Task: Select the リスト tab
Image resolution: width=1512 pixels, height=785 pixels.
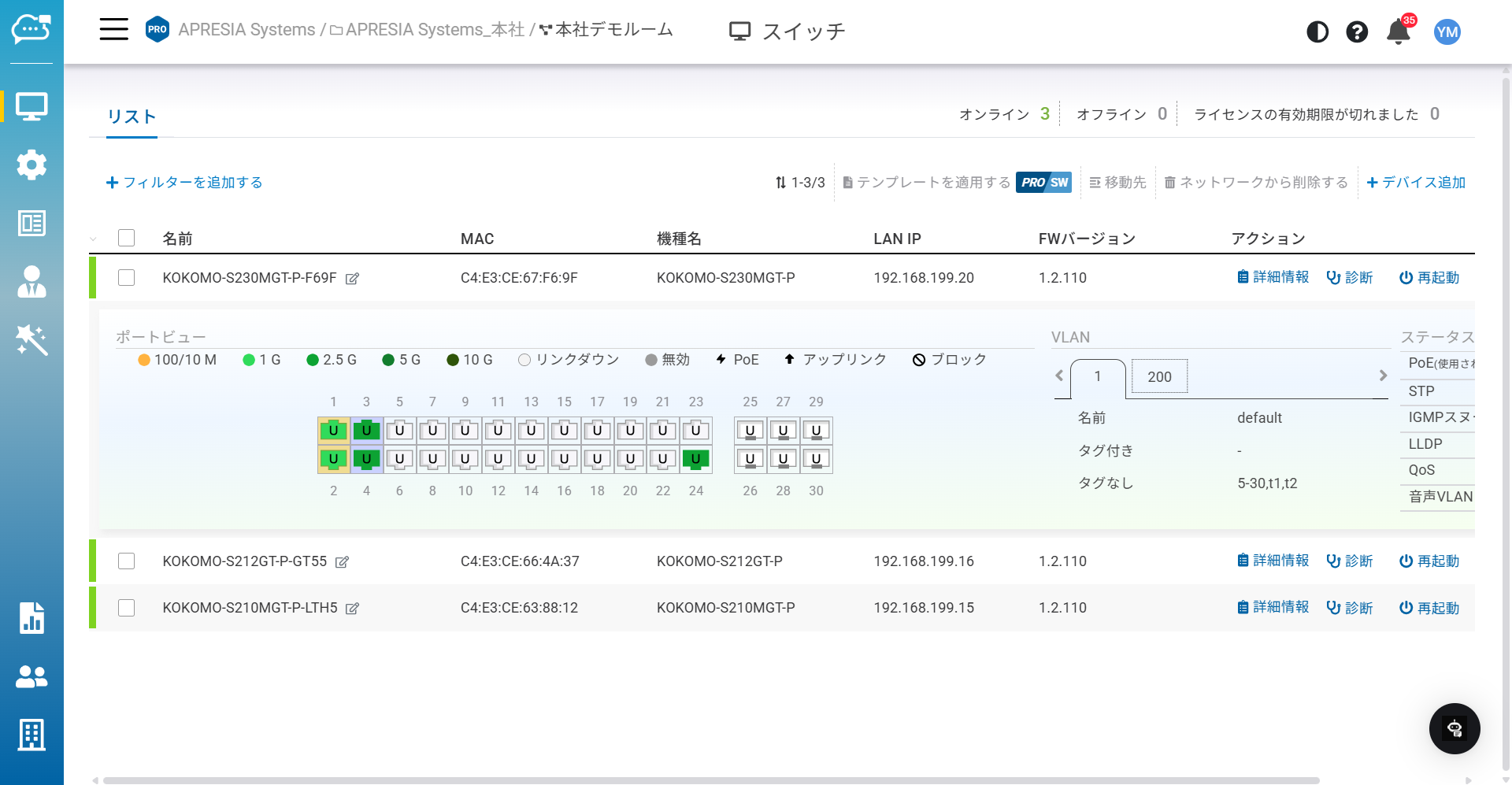Action: pos(132,117)
